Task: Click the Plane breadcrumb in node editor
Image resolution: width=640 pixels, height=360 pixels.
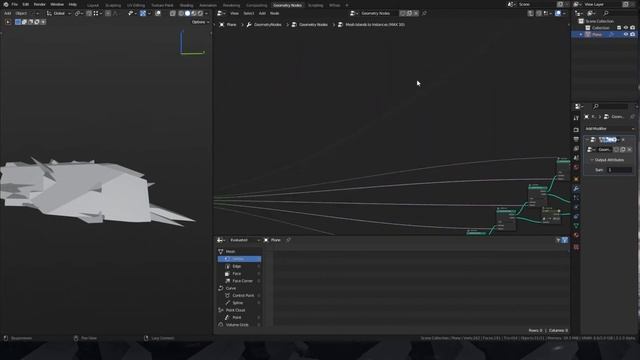Action: point(228,24)
